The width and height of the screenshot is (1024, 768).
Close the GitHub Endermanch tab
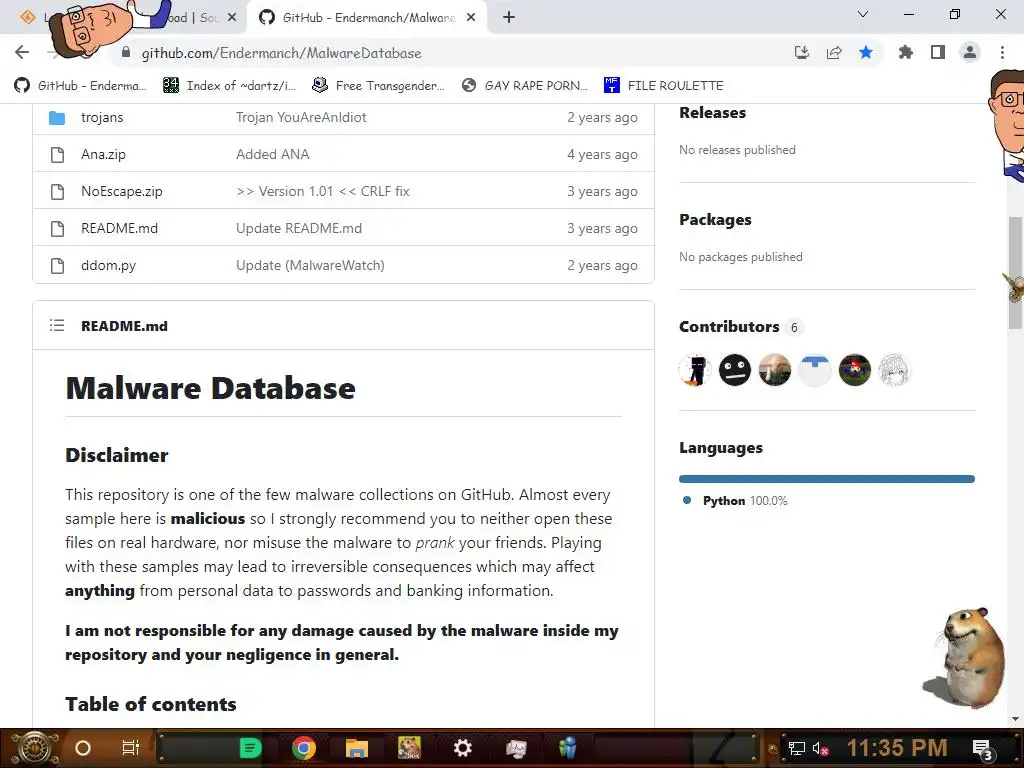[x=471, y=18]
